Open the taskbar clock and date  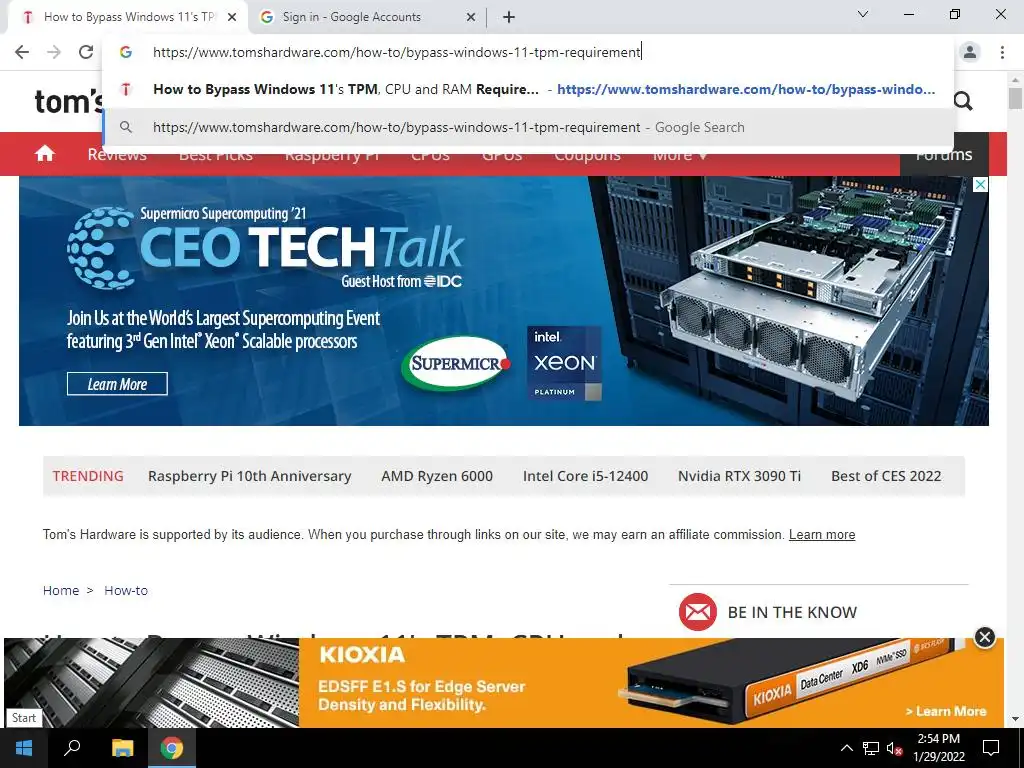click(938, 748)
